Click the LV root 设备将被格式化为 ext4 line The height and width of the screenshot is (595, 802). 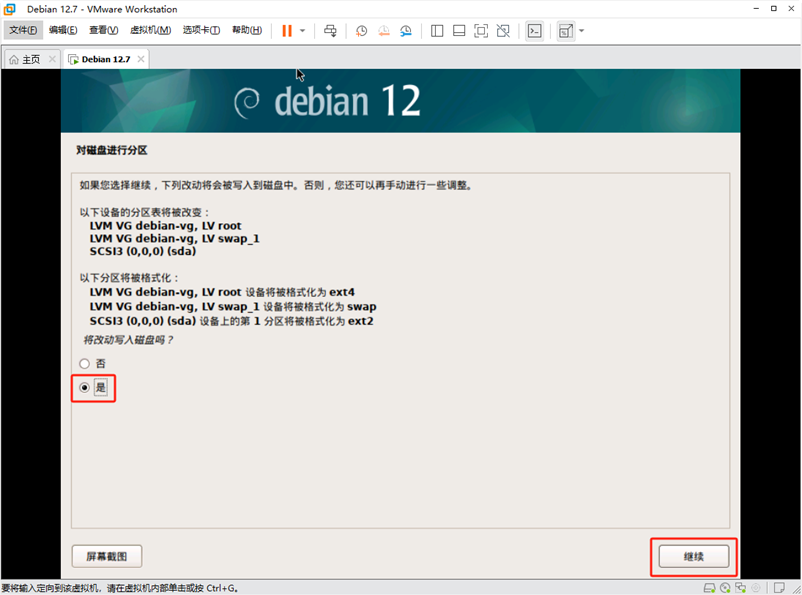[222, 292]
